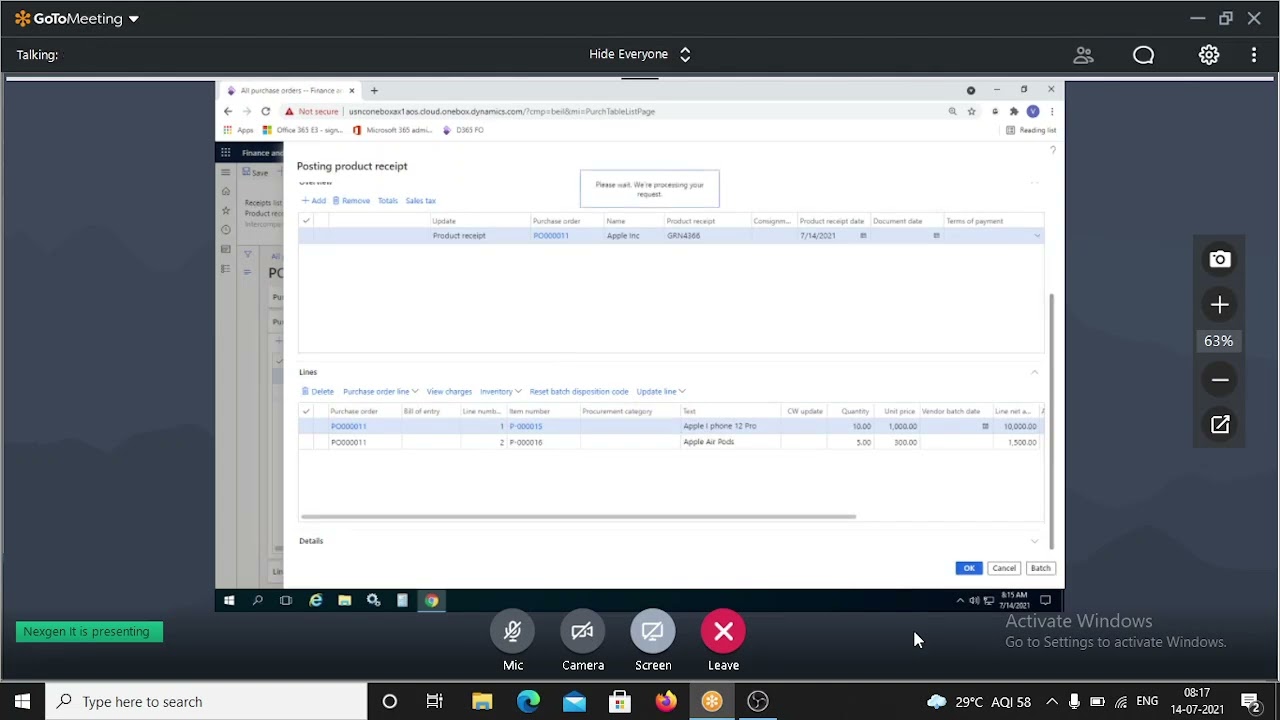
Task: Open the D365 FO bookmark
Action: pyautogui.click(x=463, y=130)
